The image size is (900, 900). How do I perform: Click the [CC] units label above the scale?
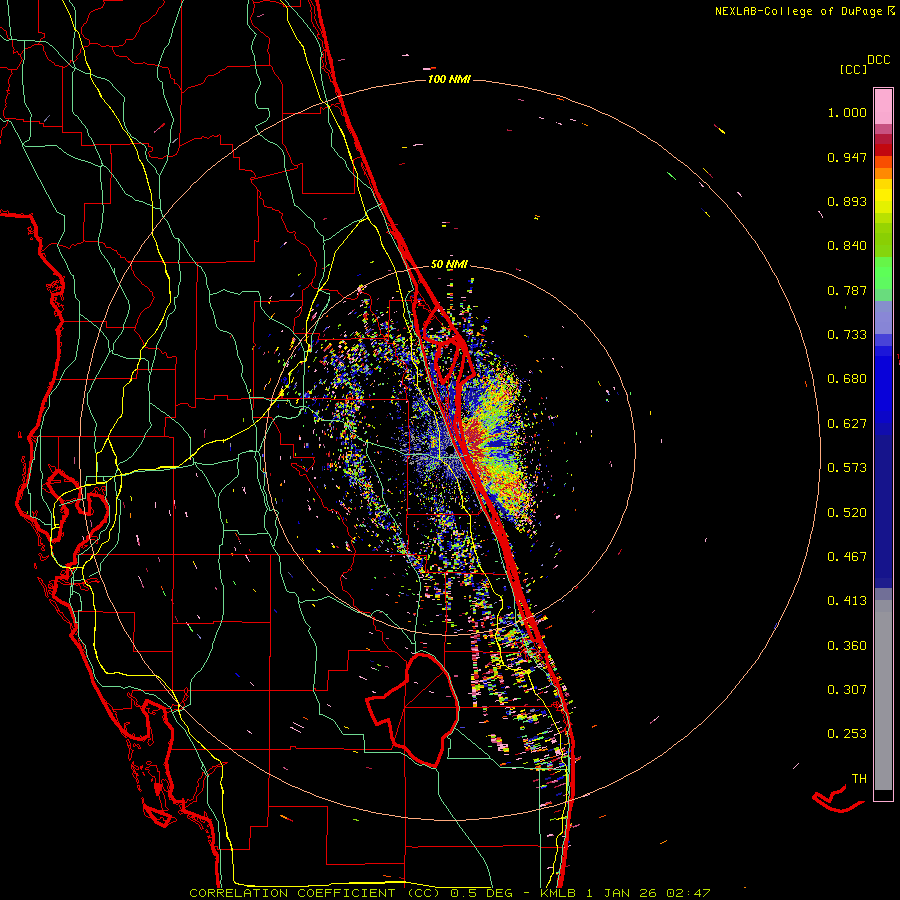[853, 69]
